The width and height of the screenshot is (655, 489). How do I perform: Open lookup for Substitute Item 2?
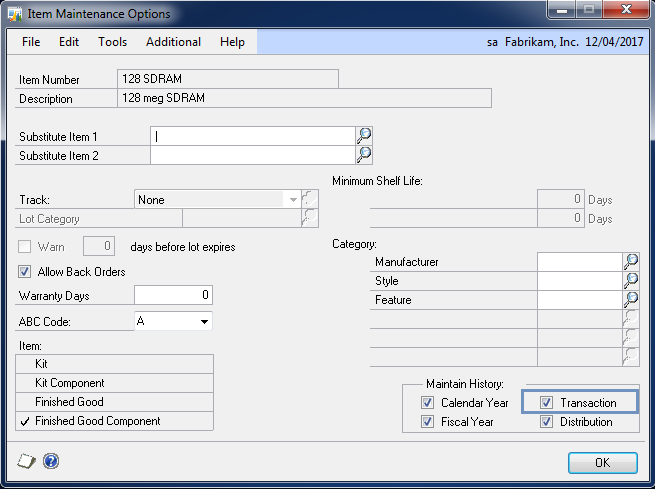point(365,155)
